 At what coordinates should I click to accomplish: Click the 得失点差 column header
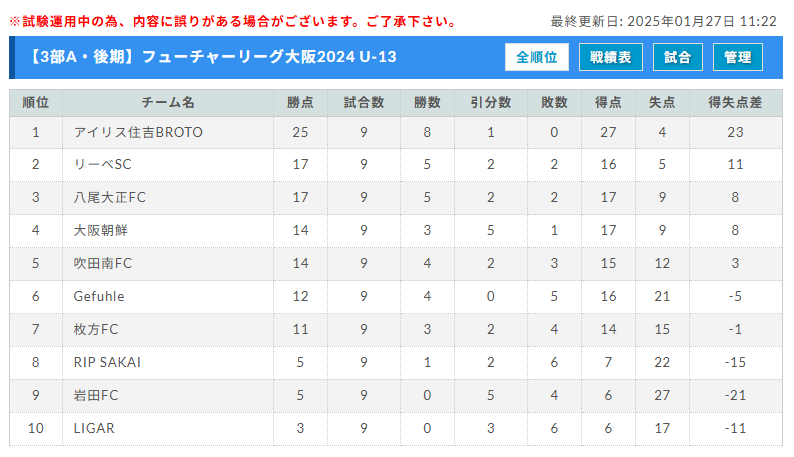pos(735,103)
